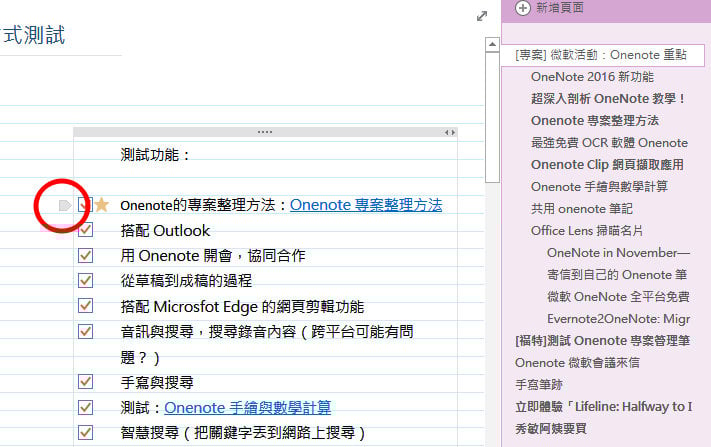Toggle checkbox for 音訊與搜尋 item

tap(85, 331)
